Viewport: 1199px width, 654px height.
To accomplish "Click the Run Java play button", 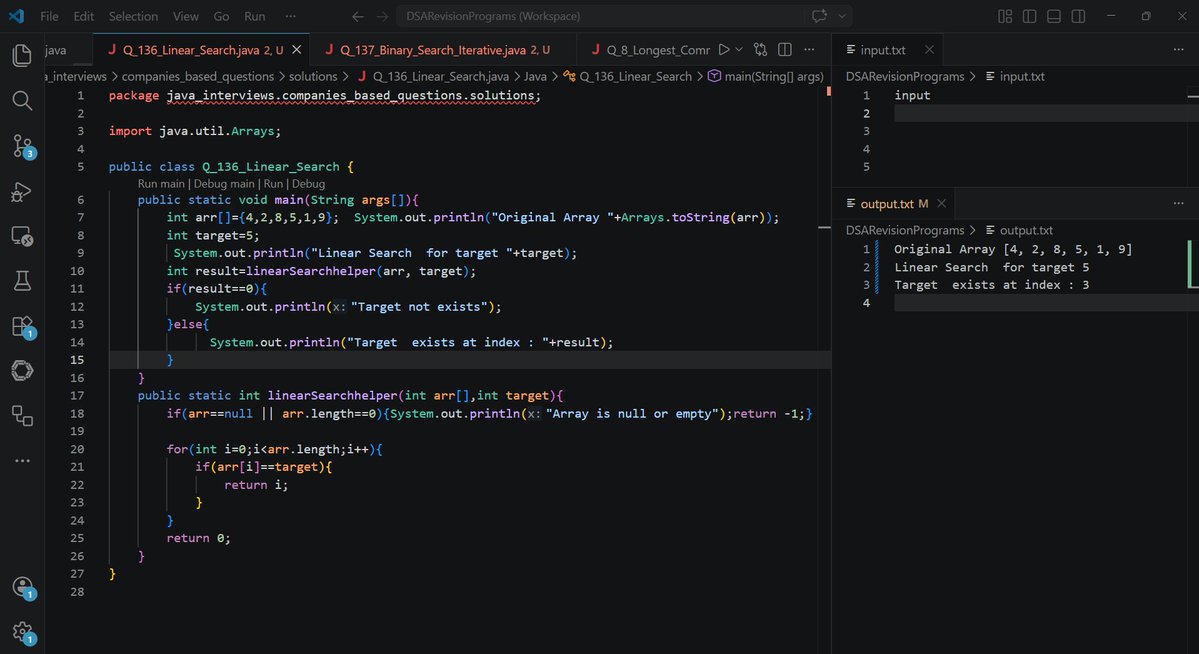I will click(x=723, y=50).
